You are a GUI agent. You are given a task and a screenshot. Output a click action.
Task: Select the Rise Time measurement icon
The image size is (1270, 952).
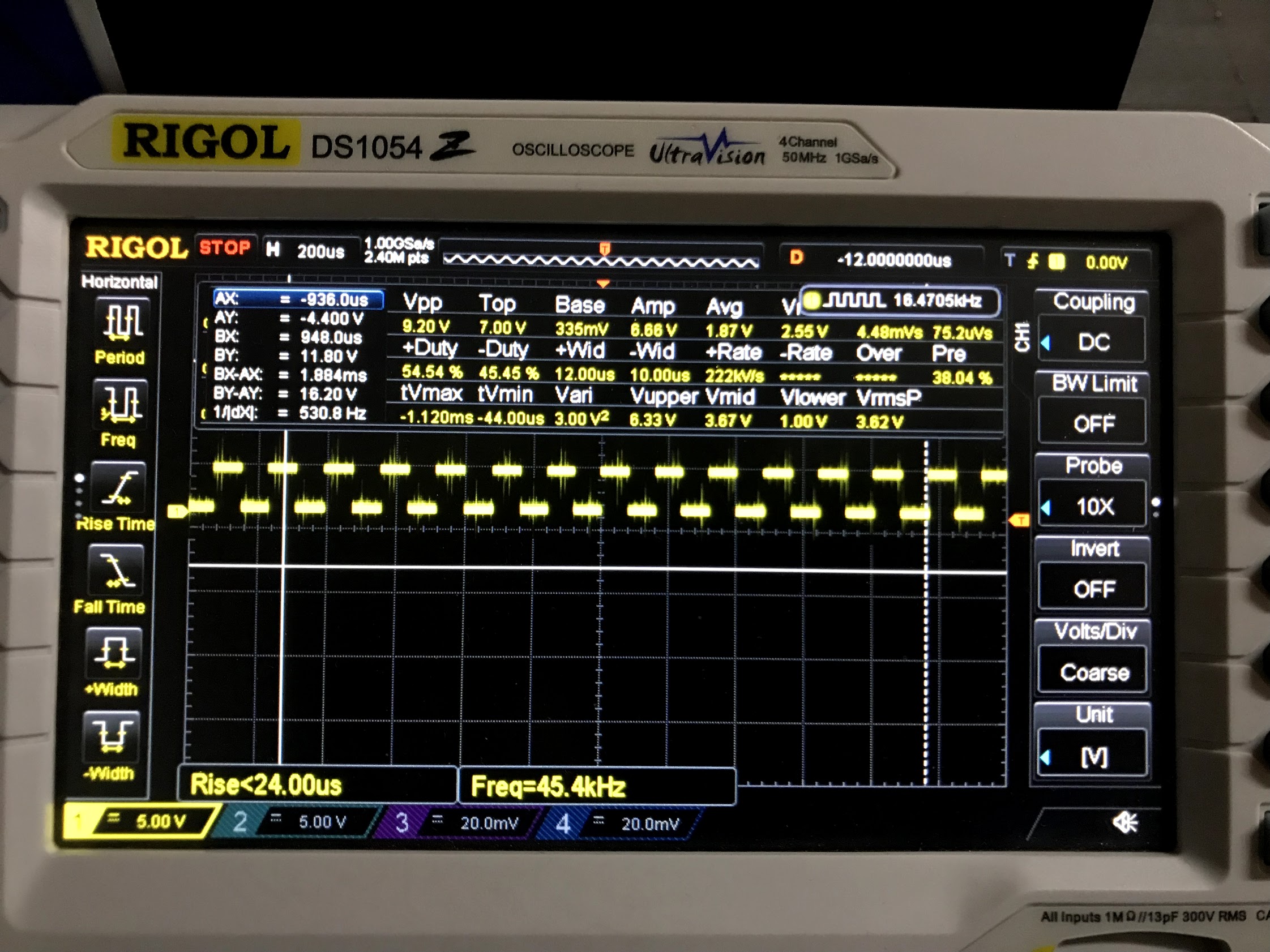[118, 487]
